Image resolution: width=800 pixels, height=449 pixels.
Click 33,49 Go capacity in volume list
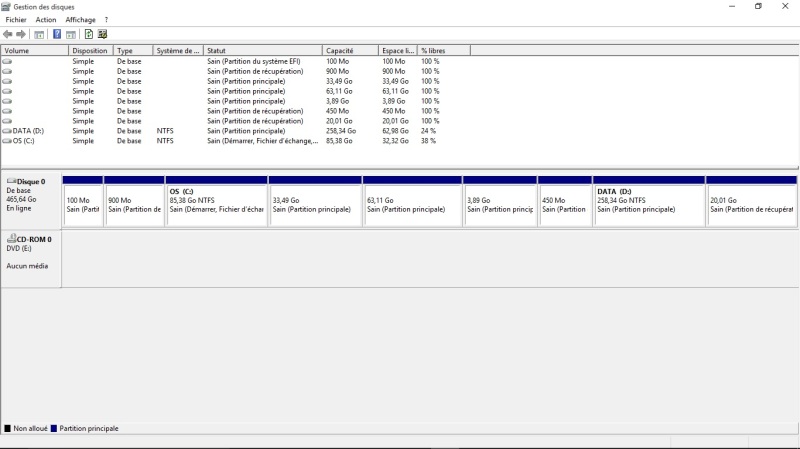coord(339,81)
